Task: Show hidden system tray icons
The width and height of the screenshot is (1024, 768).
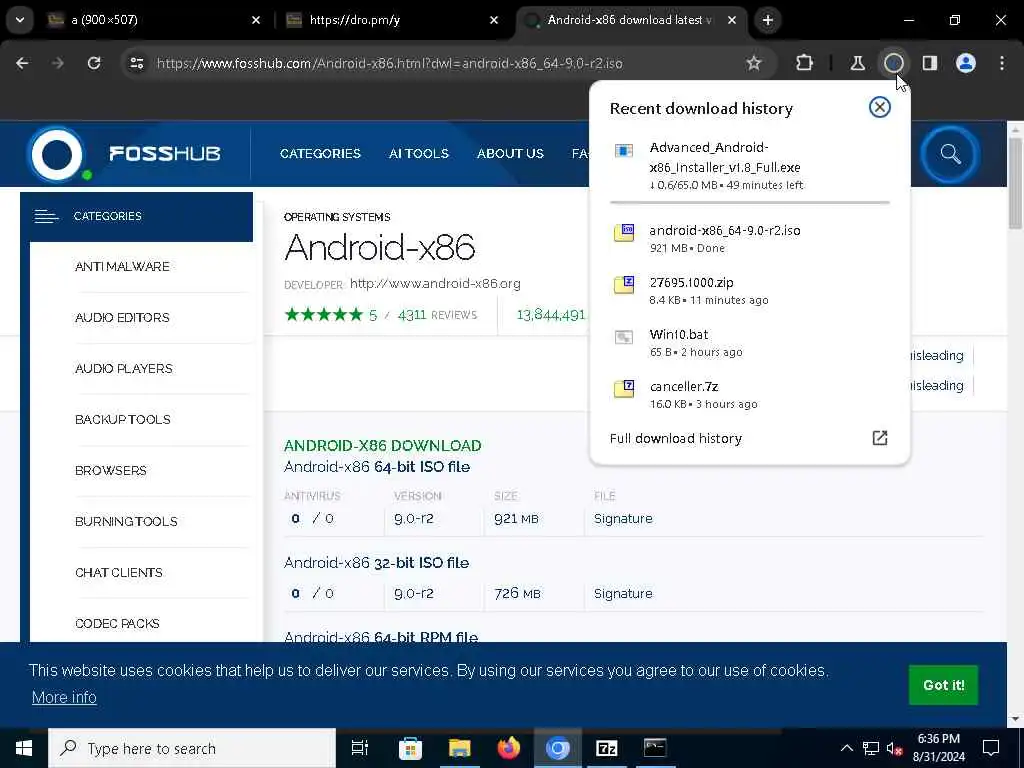Action: point(846,748)
